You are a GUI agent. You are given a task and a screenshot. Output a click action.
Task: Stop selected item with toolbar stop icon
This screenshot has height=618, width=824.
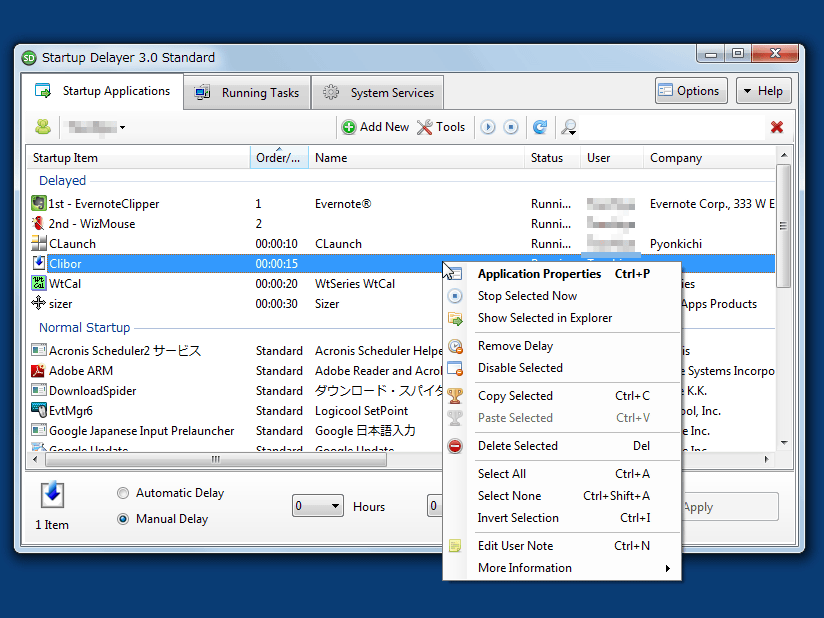(x=511, y=127)
